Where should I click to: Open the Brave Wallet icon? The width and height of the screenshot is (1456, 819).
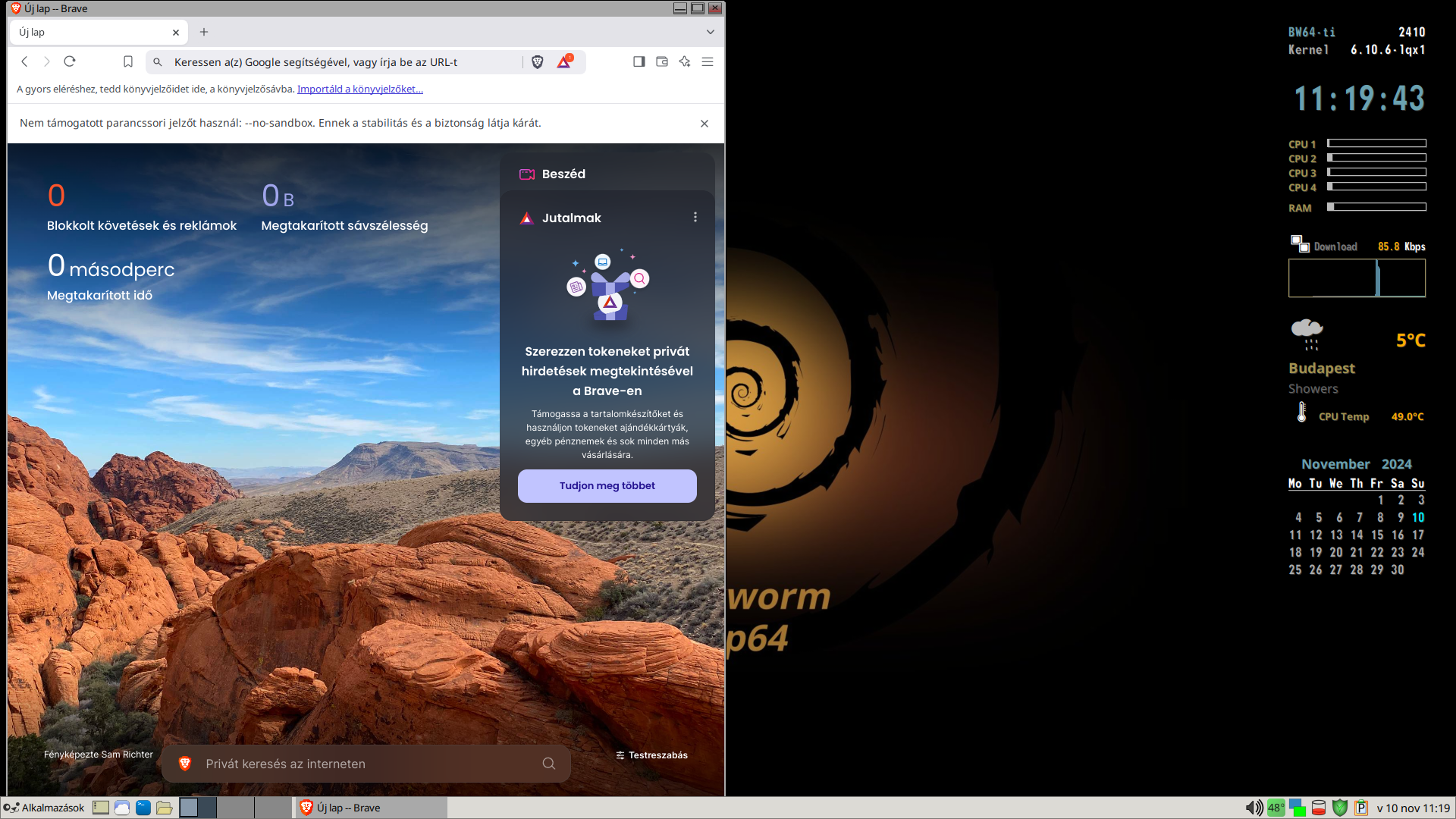[662, 61]
